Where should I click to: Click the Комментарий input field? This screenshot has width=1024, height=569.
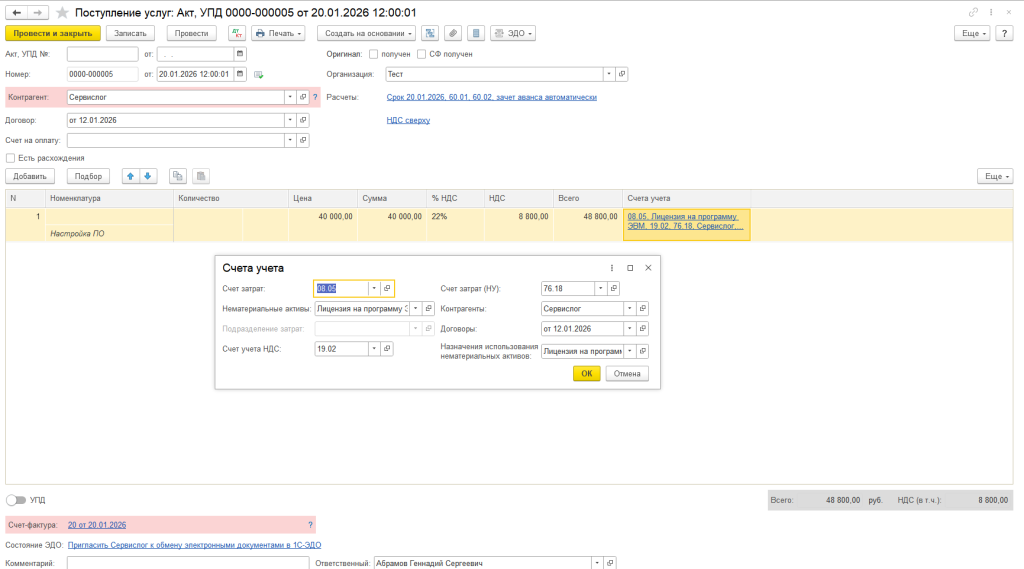pos(188,563)
